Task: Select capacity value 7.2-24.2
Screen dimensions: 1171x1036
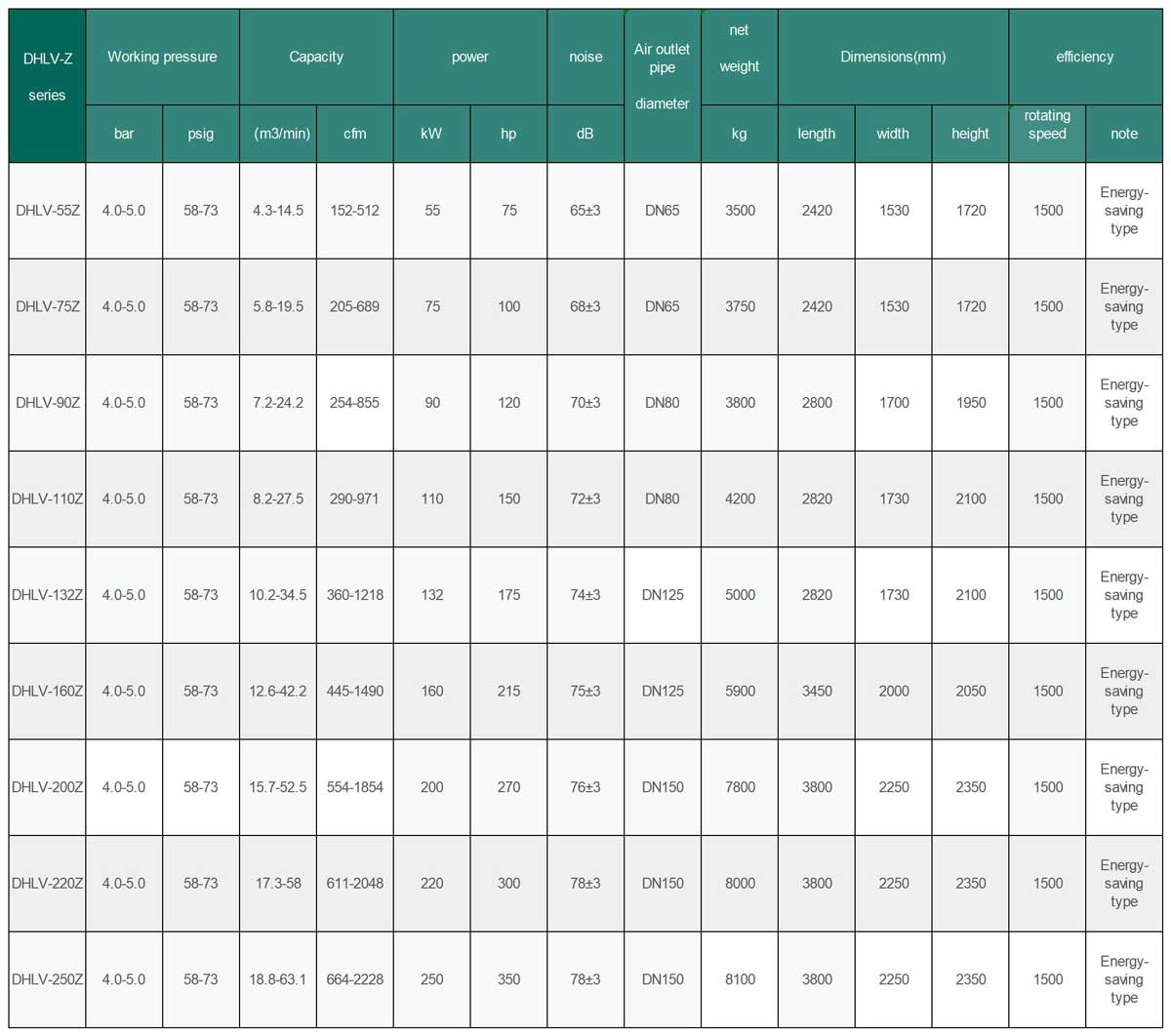Action: point(278,403)
